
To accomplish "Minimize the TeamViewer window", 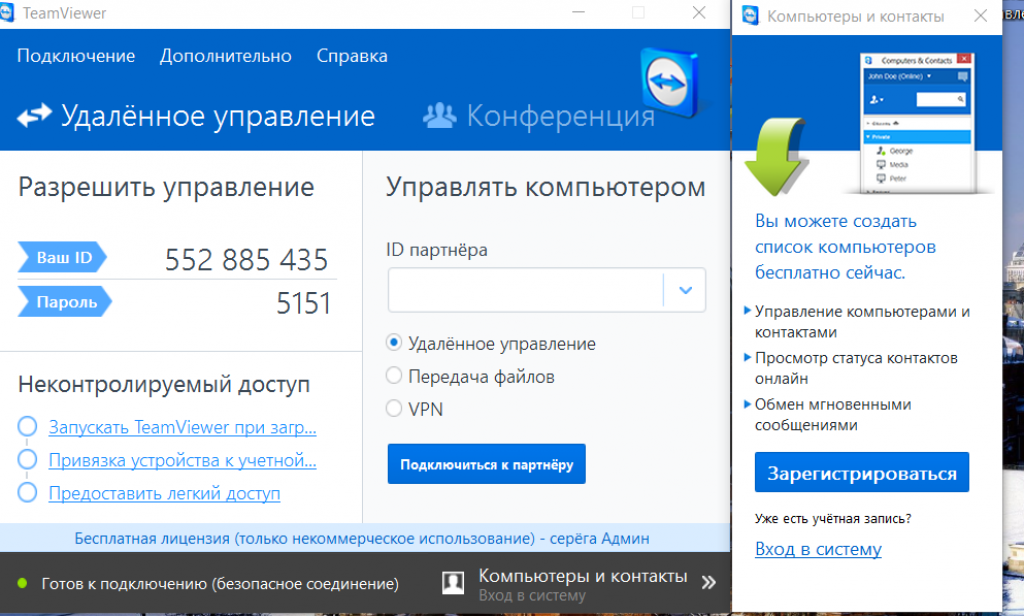I will [x=578, y=12].
